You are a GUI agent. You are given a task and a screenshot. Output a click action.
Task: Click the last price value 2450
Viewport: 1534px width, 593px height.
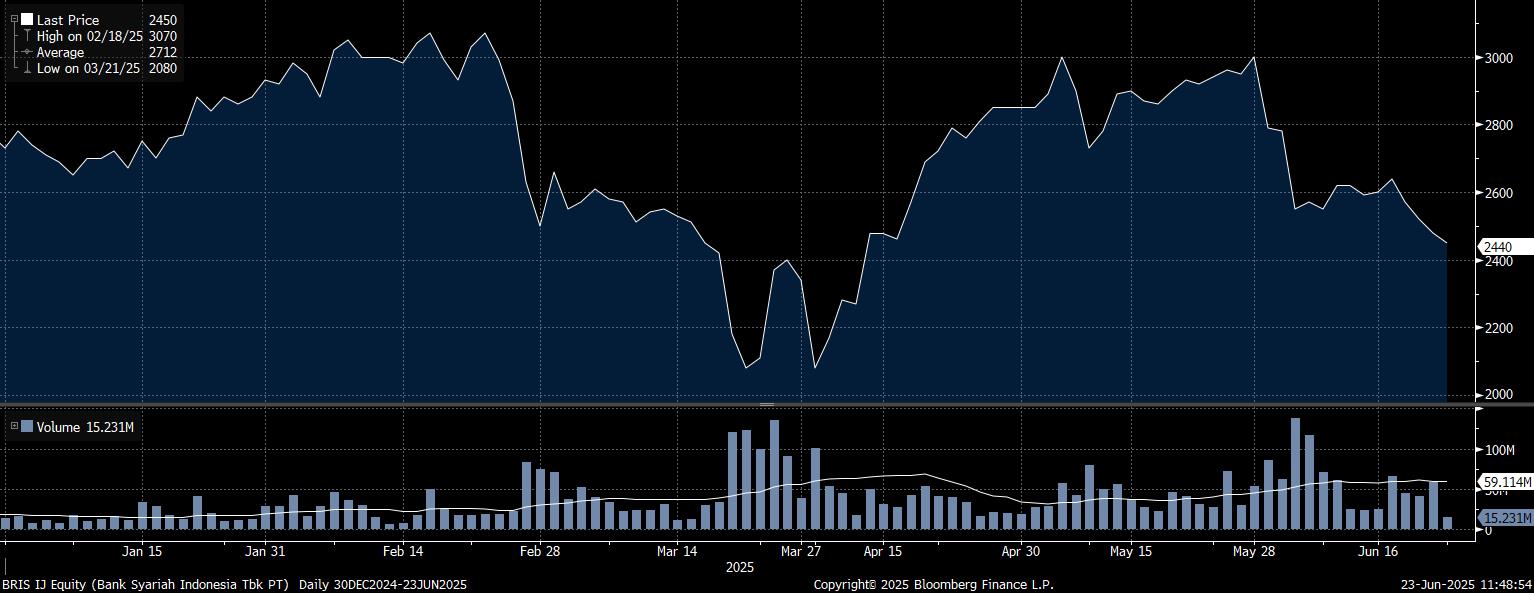[162, 19]
